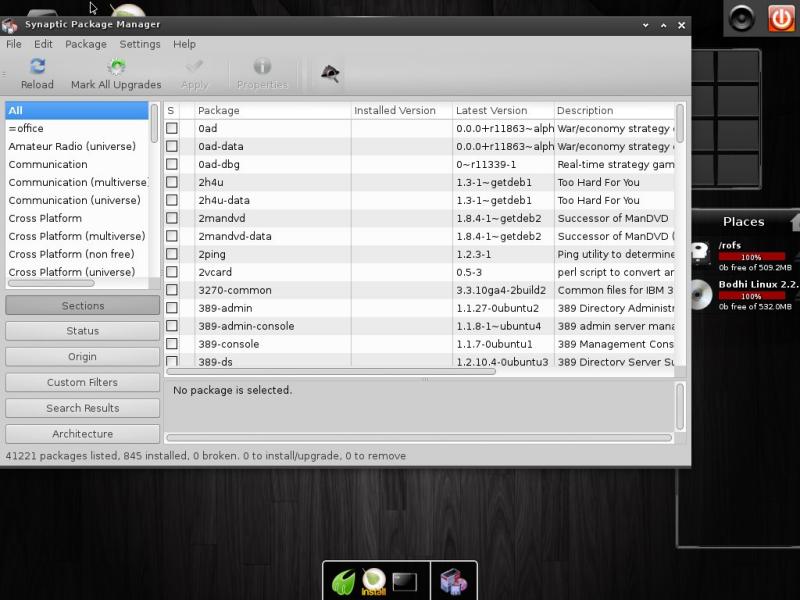Click the /rofs 100% usage bar
The image size is (800, 600).
[752, 257]
